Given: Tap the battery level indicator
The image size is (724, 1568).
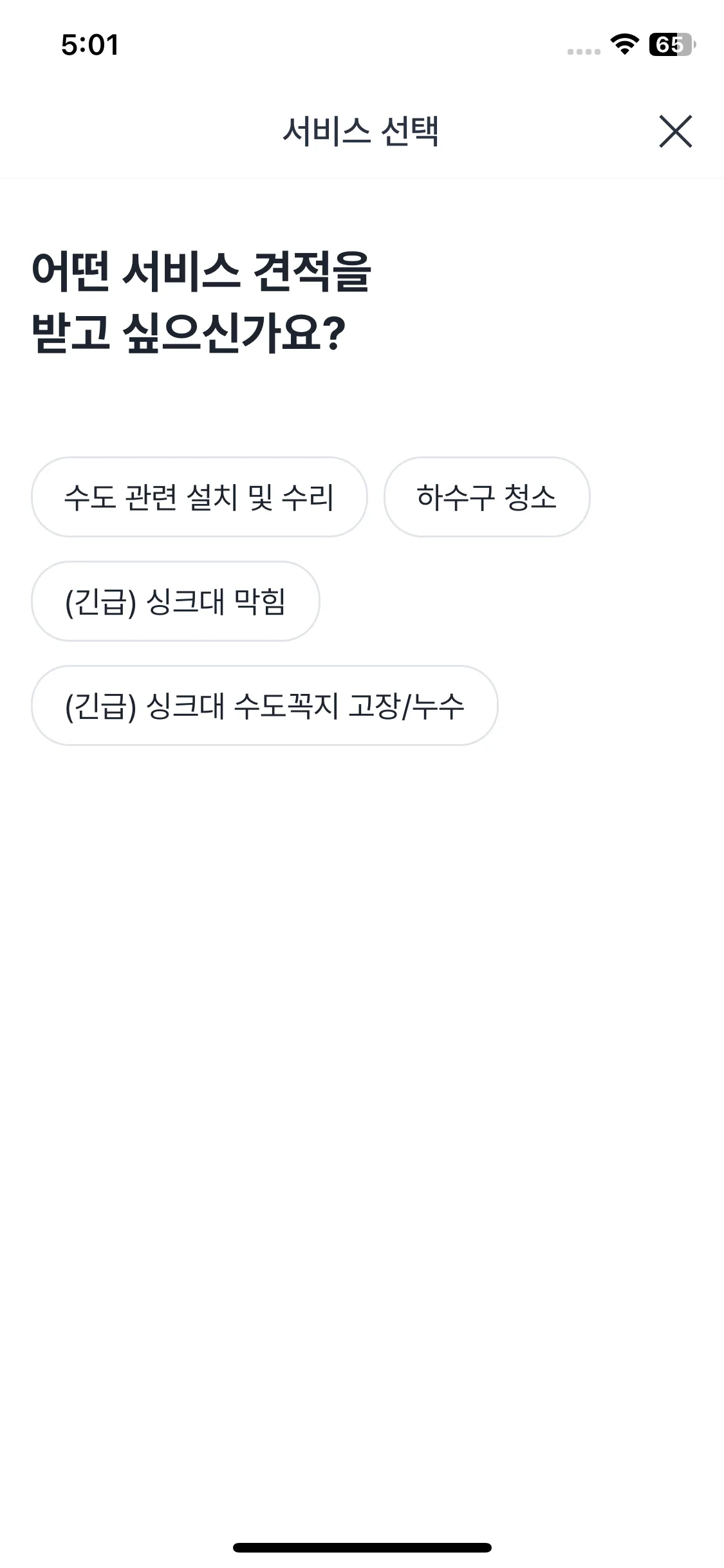Looking at the screenshot, I should [x=673, y=44].
